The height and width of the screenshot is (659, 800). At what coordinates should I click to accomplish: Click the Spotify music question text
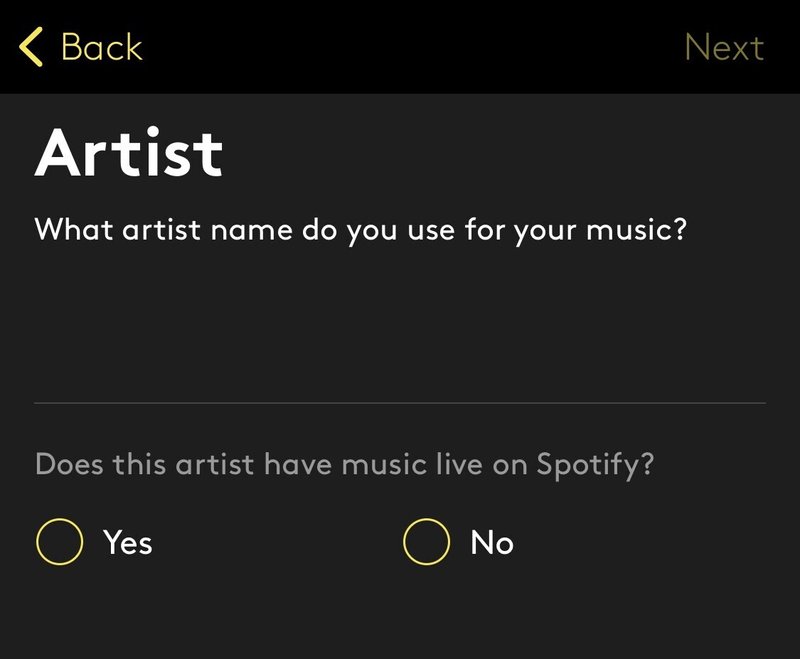(345, 465)
